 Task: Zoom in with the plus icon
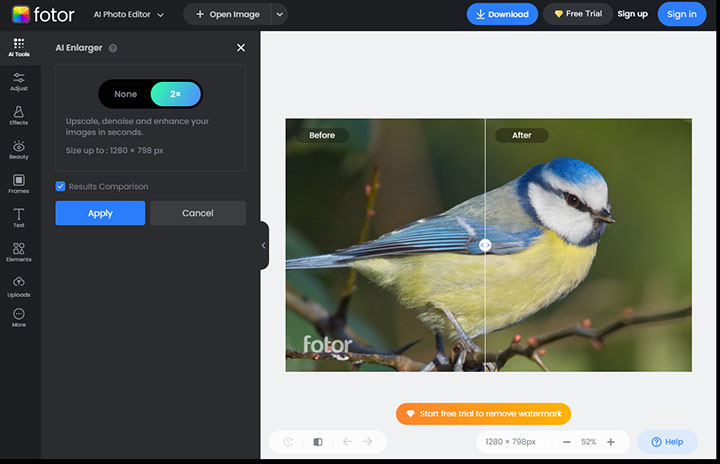pos(611,442)
